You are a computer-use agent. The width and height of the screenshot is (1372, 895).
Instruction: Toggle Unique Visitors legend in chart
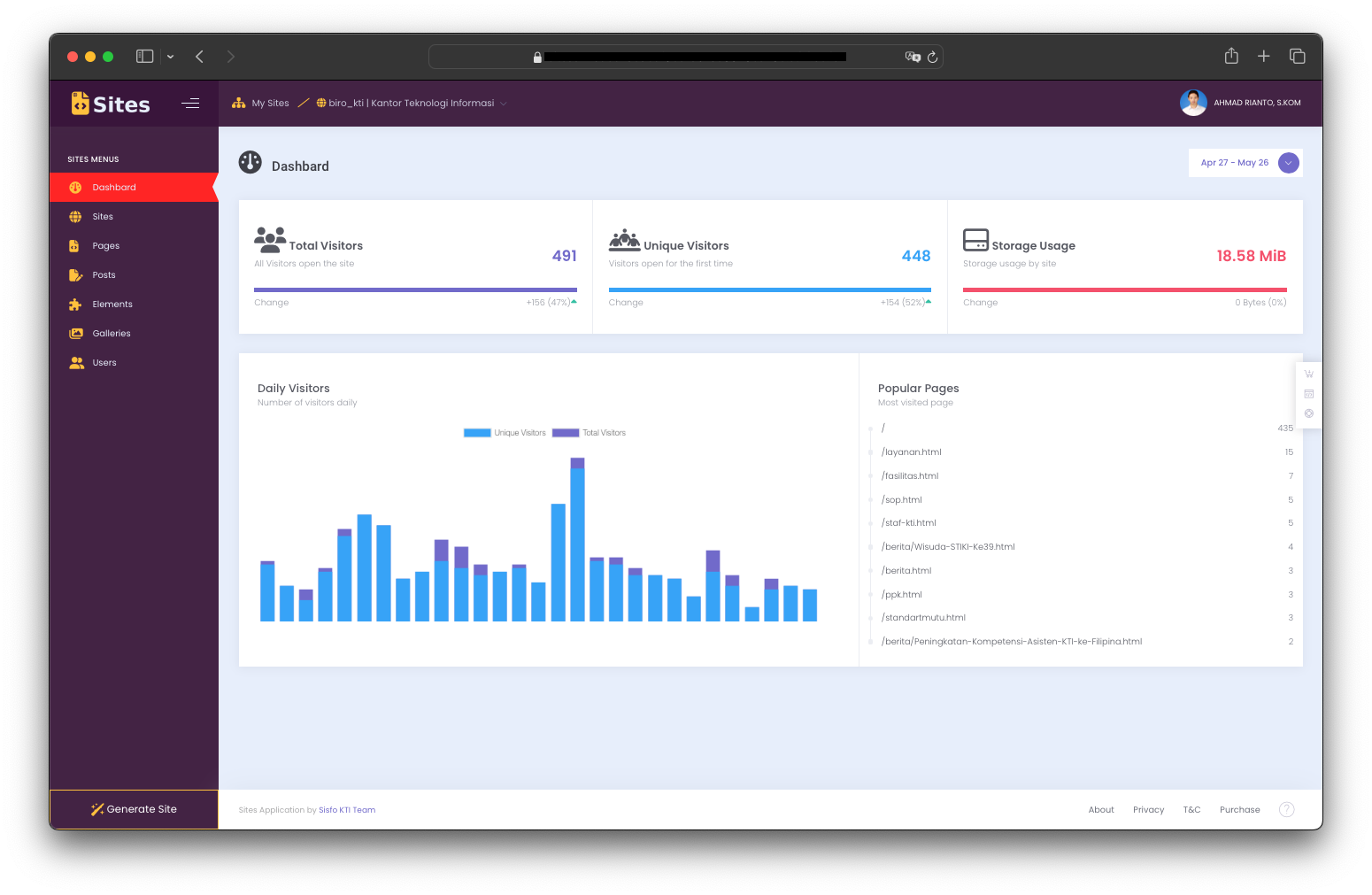pyautogui.click(x=505, y=433)
